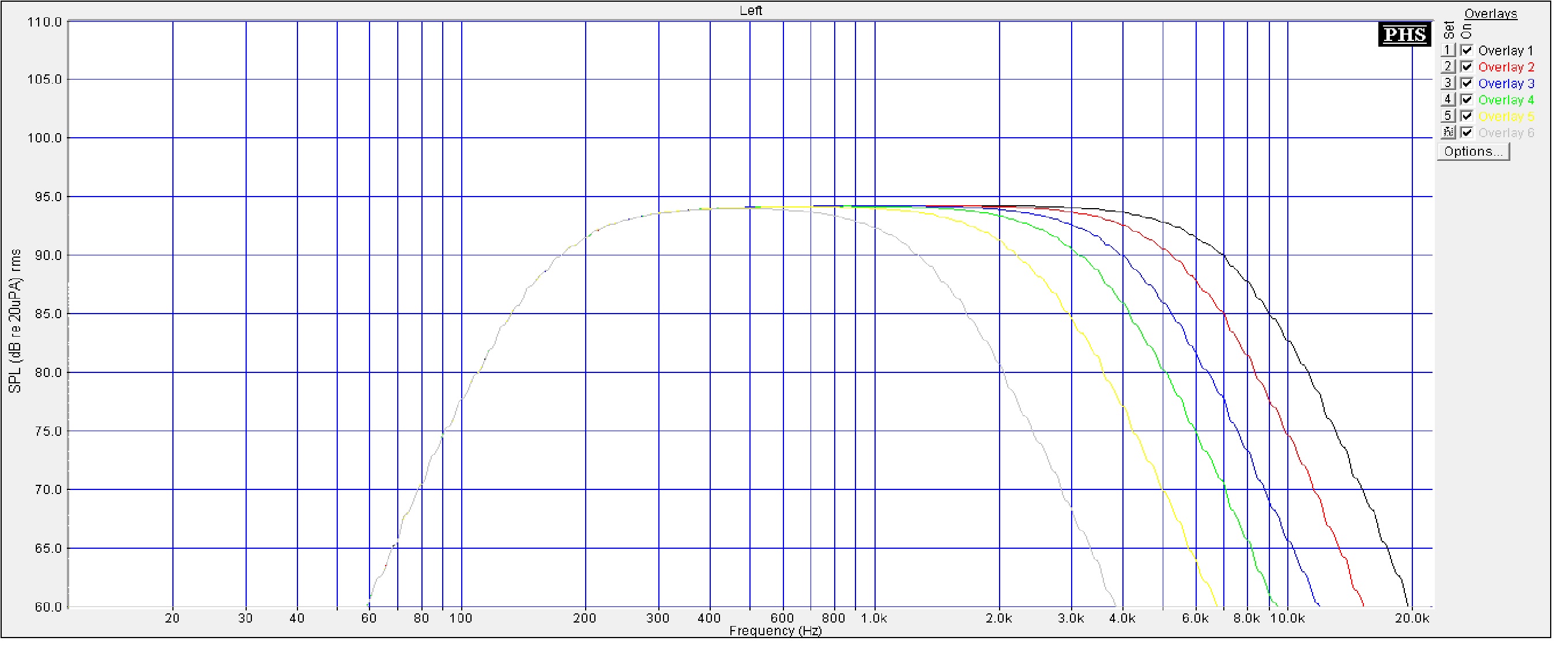The height and width of the screenshot is (656, 1568).
Task: Uncheck the red Overlay 2 checkbox
Action: tap(1467, 67)
